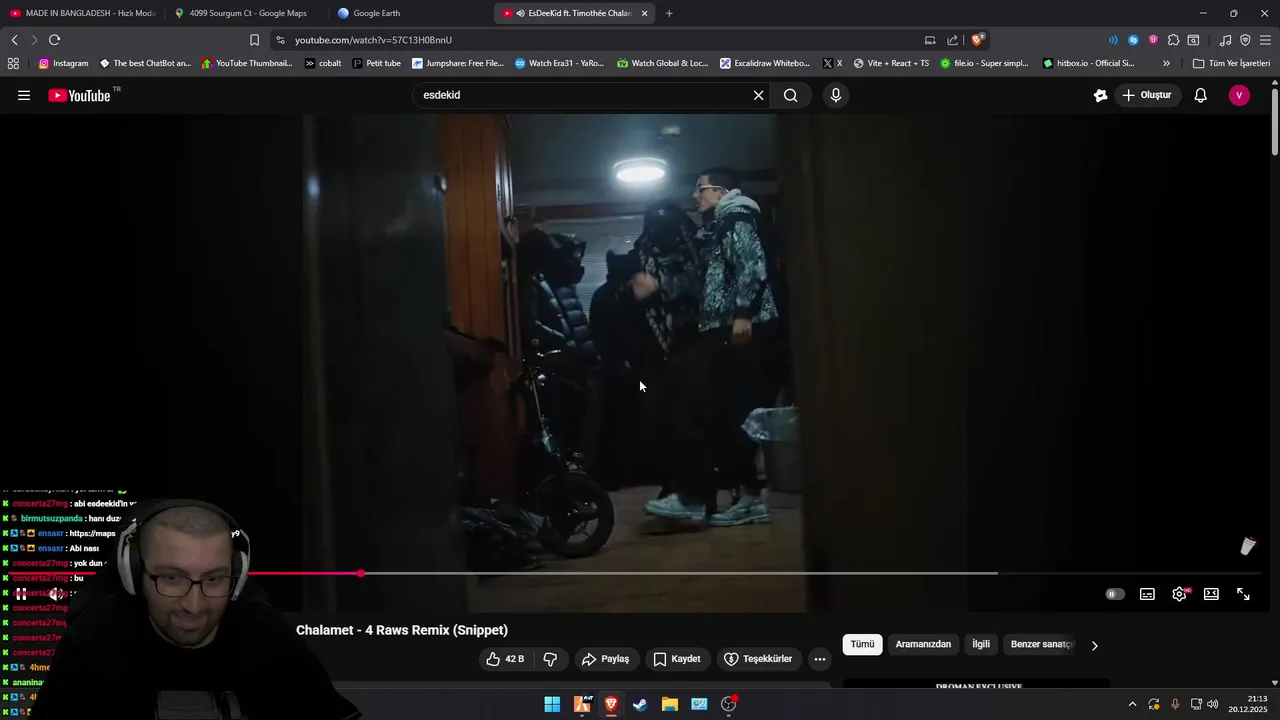The image size is (1280, 720).
Task: Share this page via address bar icon
Action: 953,40
